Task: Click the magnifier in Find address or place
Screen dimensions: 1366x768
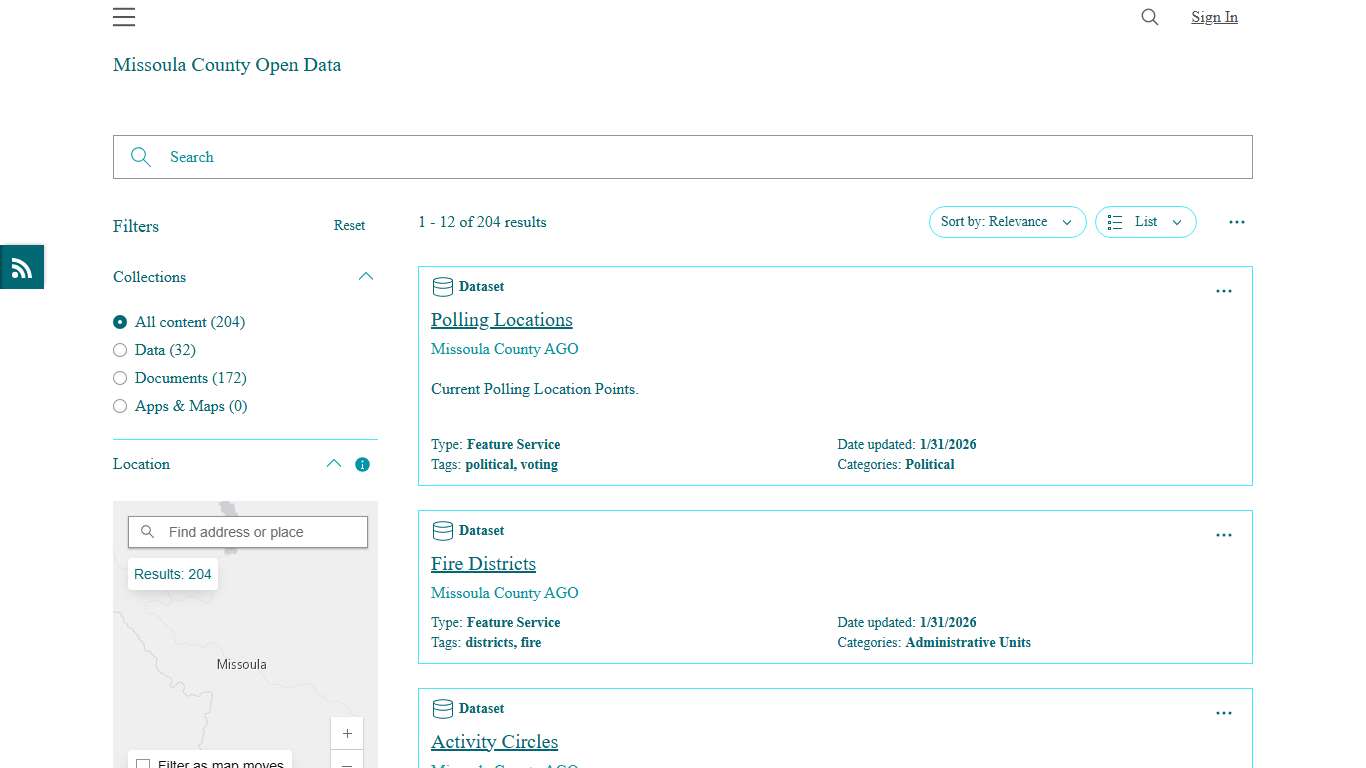Action: pyautogui.click(x=147, y=531)
